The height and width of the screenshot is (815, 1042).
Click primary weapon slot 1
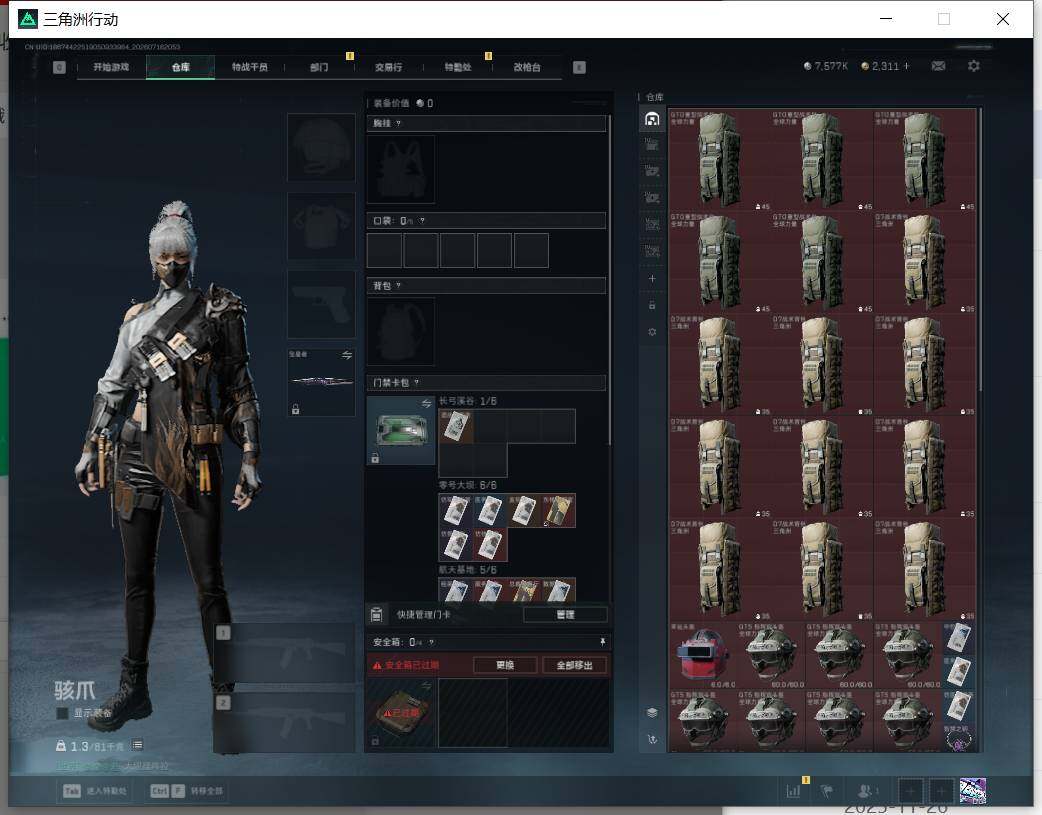[284, 653]
